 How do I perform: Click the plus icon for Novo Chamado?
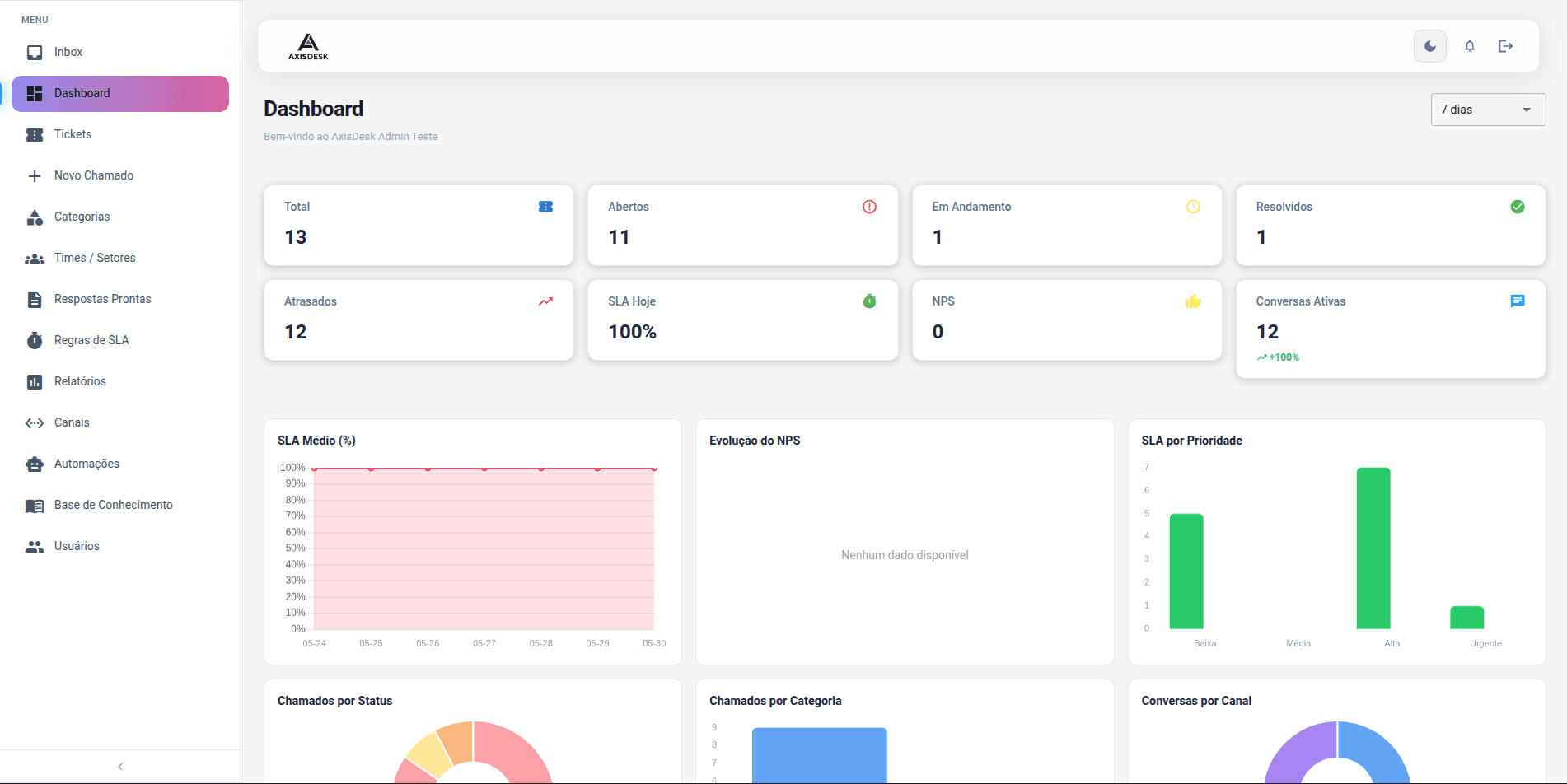[x=35, y=176]
